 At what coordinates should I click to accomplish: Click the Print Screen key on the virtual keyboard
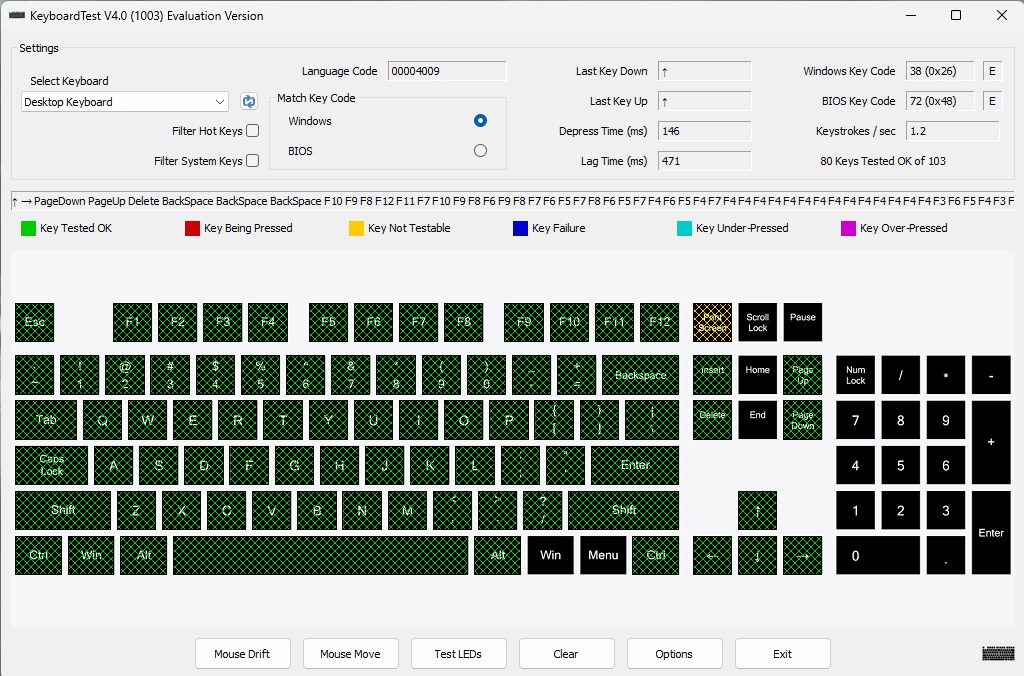pyautogui.click(x=712, y=322)
